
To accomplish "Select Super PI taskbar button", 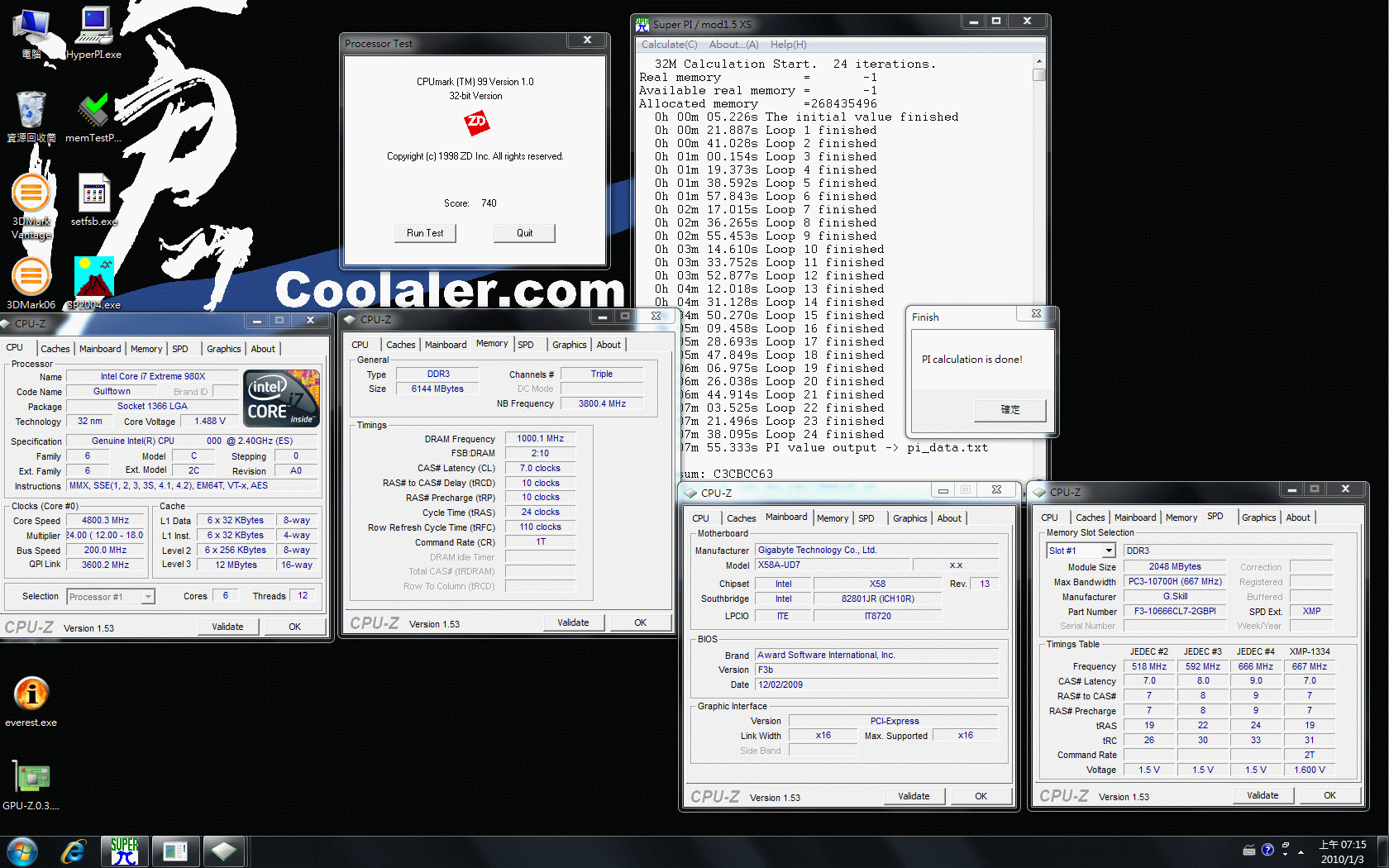I will (125, 851).
